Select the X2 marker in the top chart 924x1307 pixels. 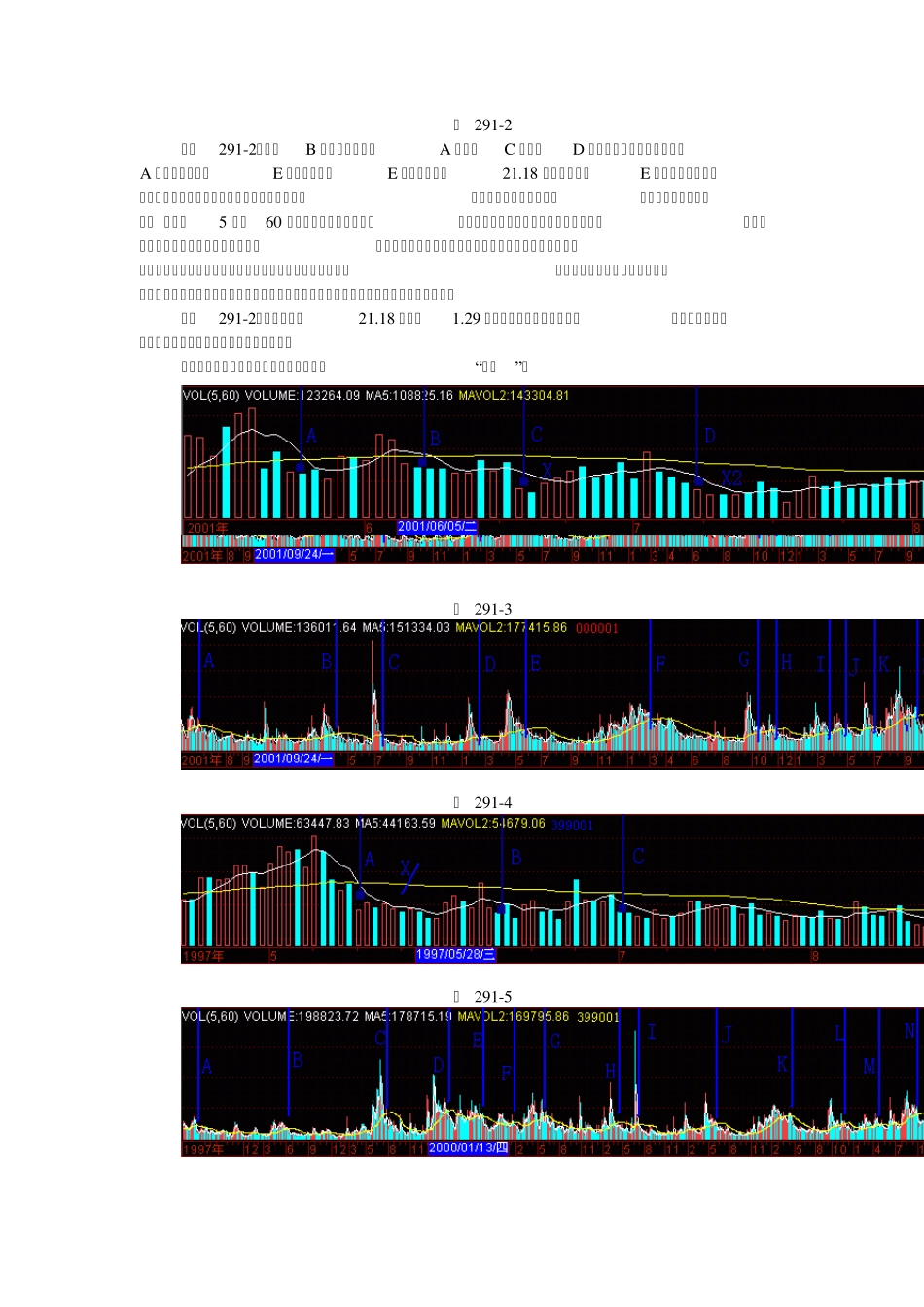[731, 478]
